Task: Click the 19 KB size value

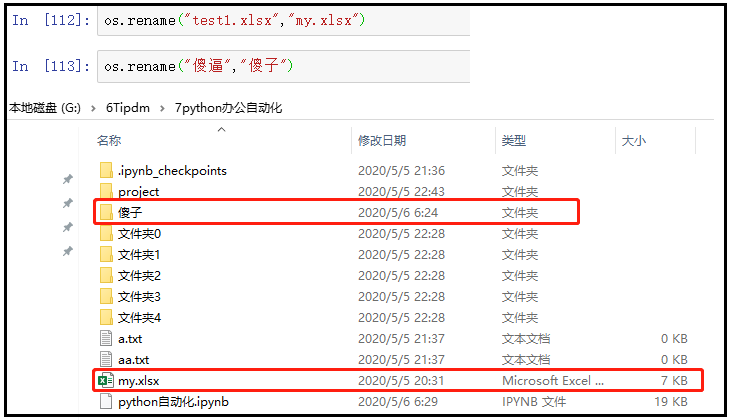Action: (x=671, y=401)
